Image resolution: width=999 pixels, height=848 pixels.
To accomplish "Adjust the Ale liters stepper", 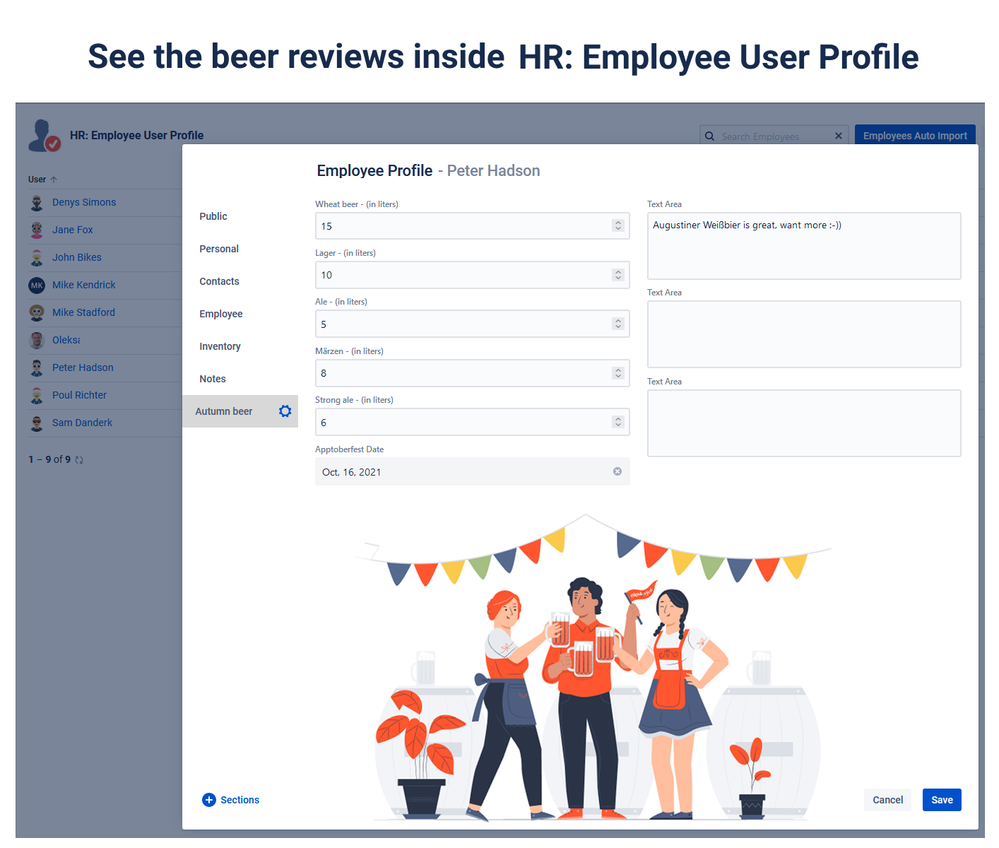I will (x=618, y=324).
